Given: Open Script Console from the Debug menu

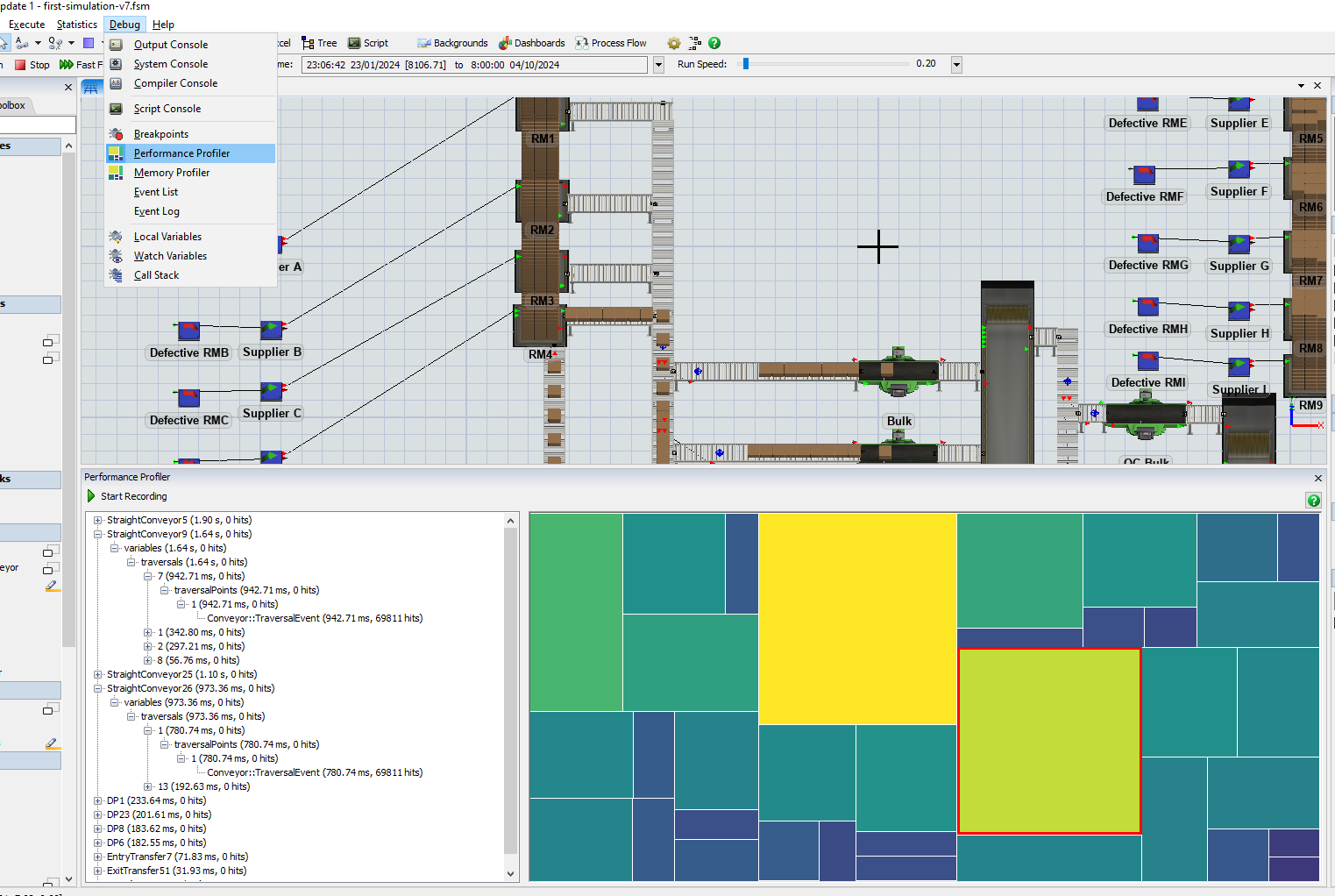Looking at the screenshot, I should tap(167, 109).
